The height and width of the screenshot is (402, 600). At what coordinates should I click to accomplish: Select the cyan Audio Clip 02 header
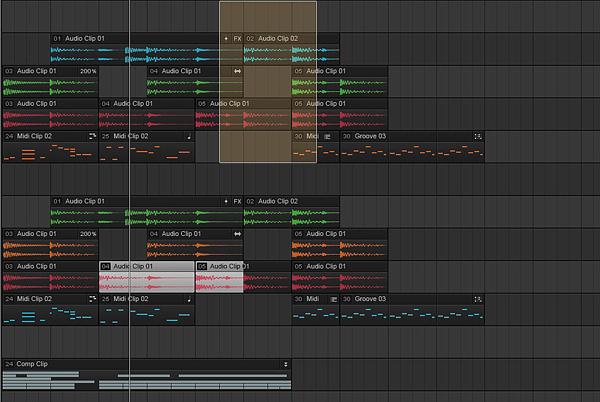pyautogui.click(x=290, y=38)
